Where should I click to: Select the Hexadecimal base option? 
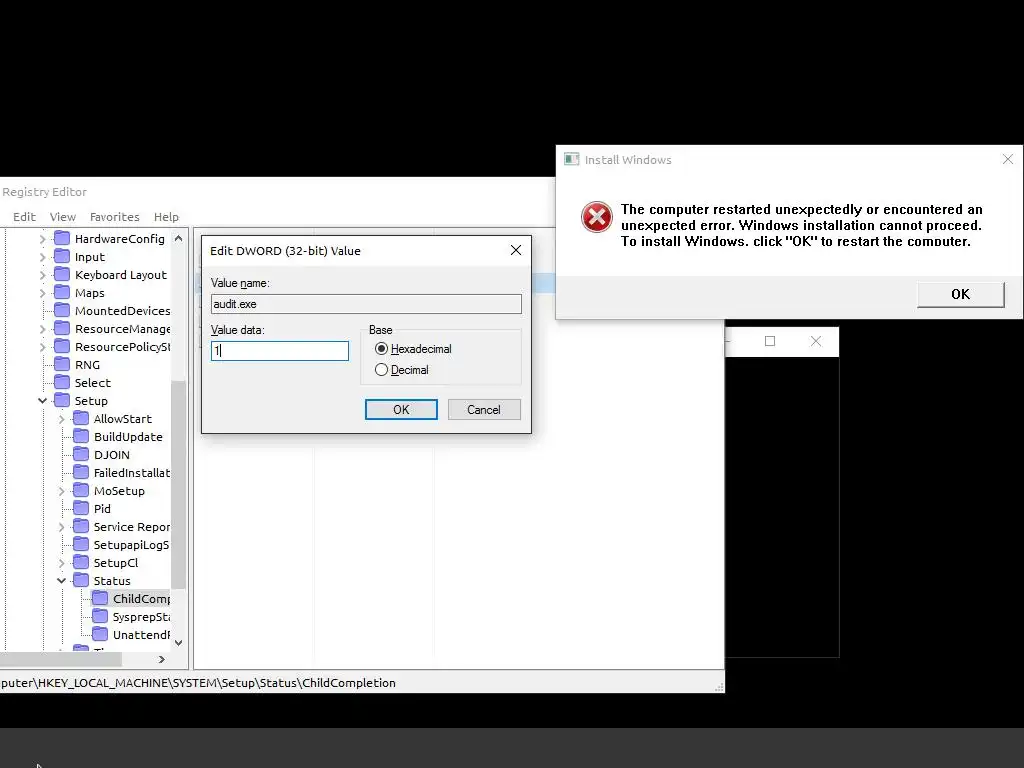point(381,349)
